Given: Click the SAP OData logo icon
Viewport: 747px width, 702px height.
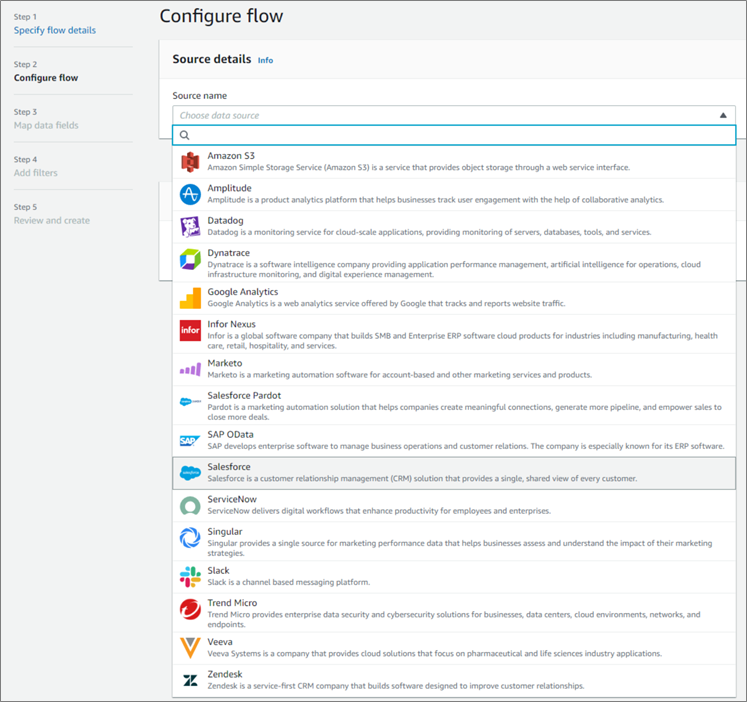Looking at the screenshot, I should tap(189, 441).
